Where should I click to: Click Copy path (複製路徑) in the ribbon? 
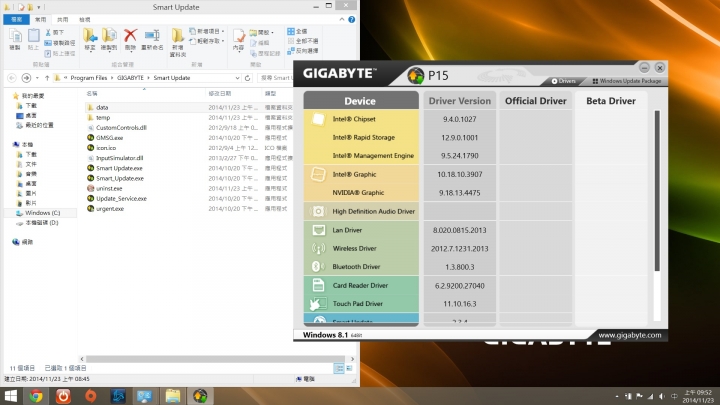coord(60,43)
